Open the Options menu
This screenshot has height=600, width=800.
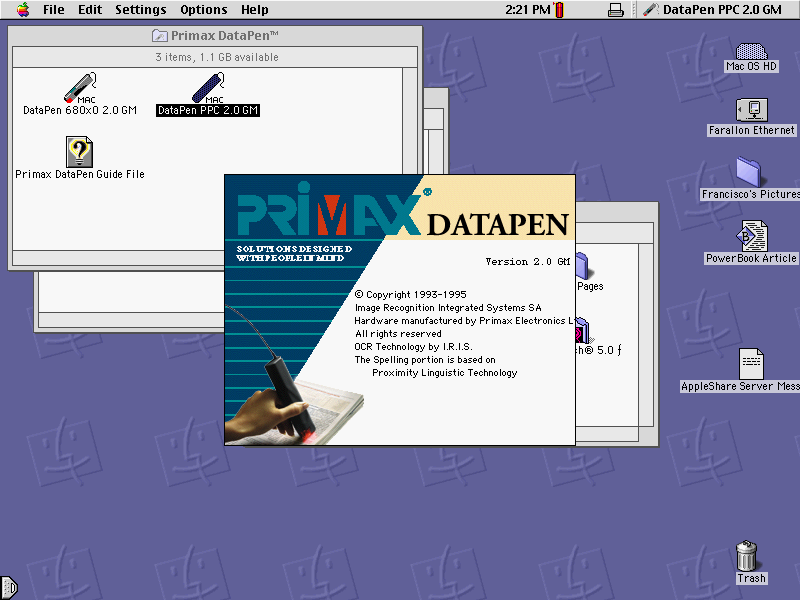(203, 9)
